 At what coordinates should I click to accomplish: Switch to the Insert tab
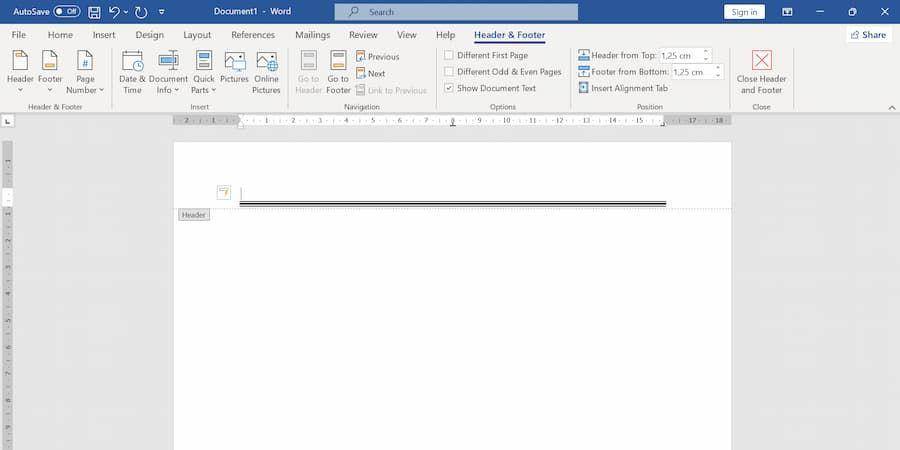click(104, 35)
